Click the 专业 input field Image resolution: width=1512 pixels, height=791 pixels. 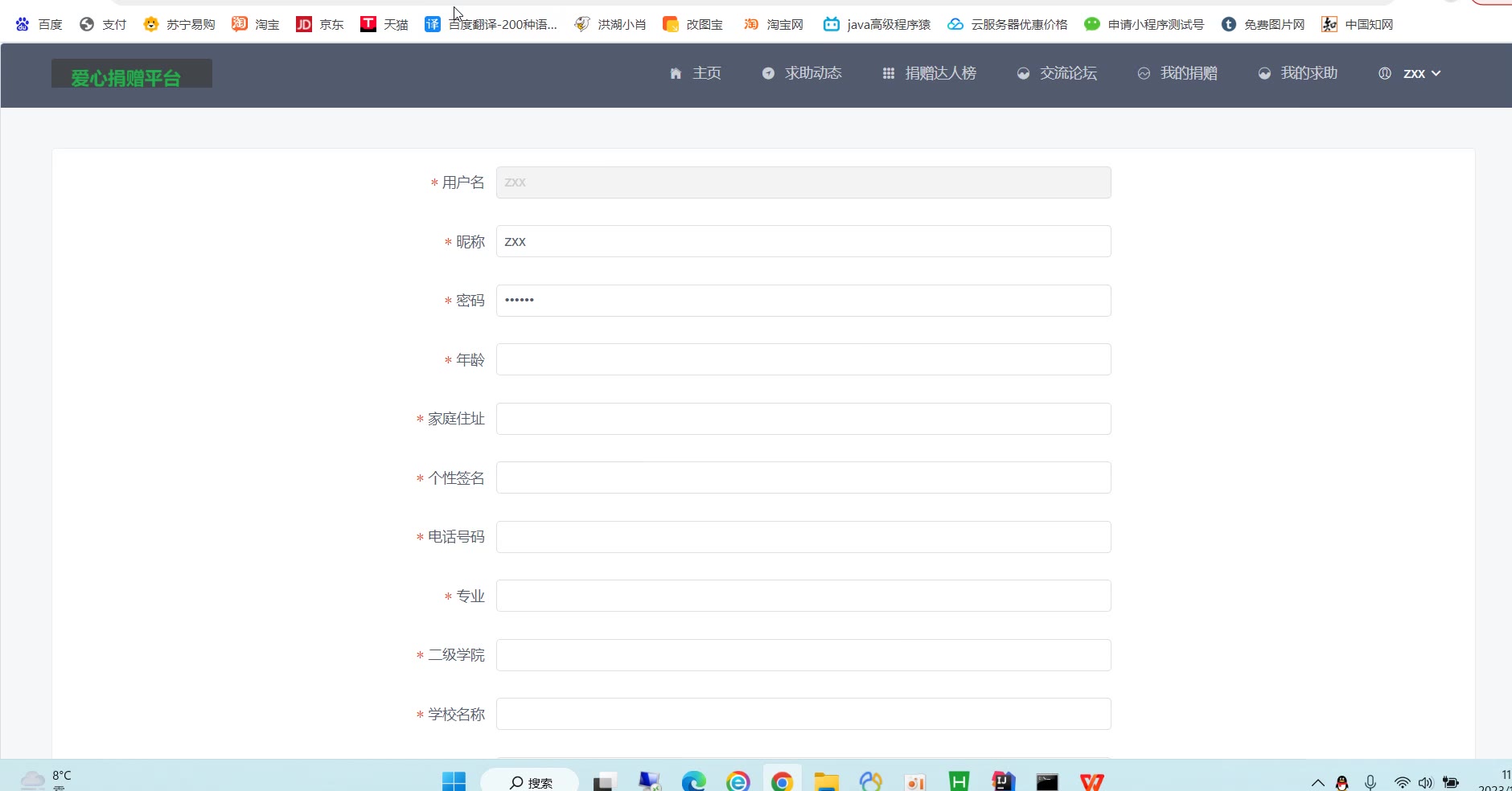[803, 596]
